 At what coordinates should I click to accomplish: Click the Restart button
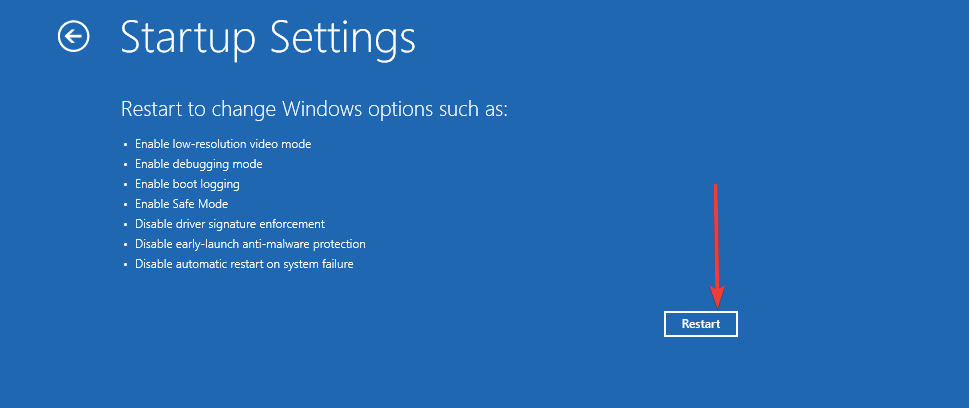click(701, 324)
